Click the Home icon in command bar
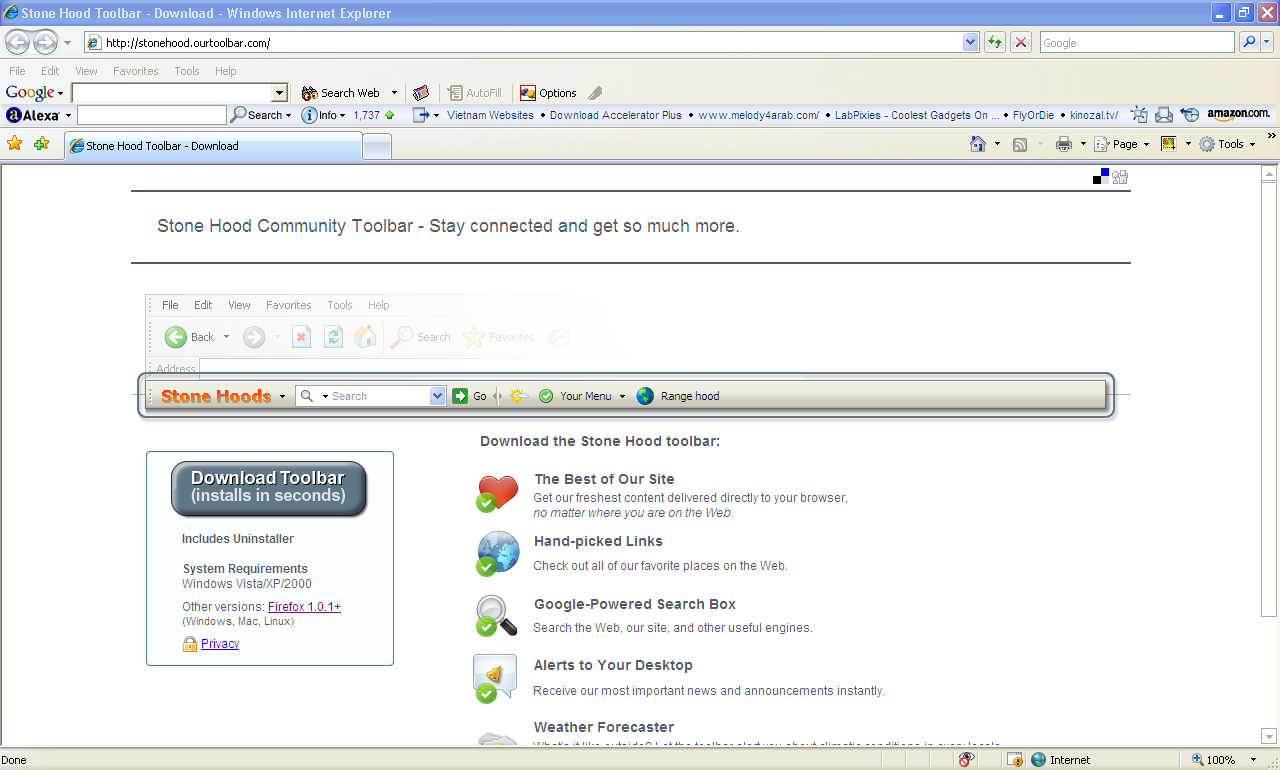The width and height of the screenshot is (1280, 770). 978,144
